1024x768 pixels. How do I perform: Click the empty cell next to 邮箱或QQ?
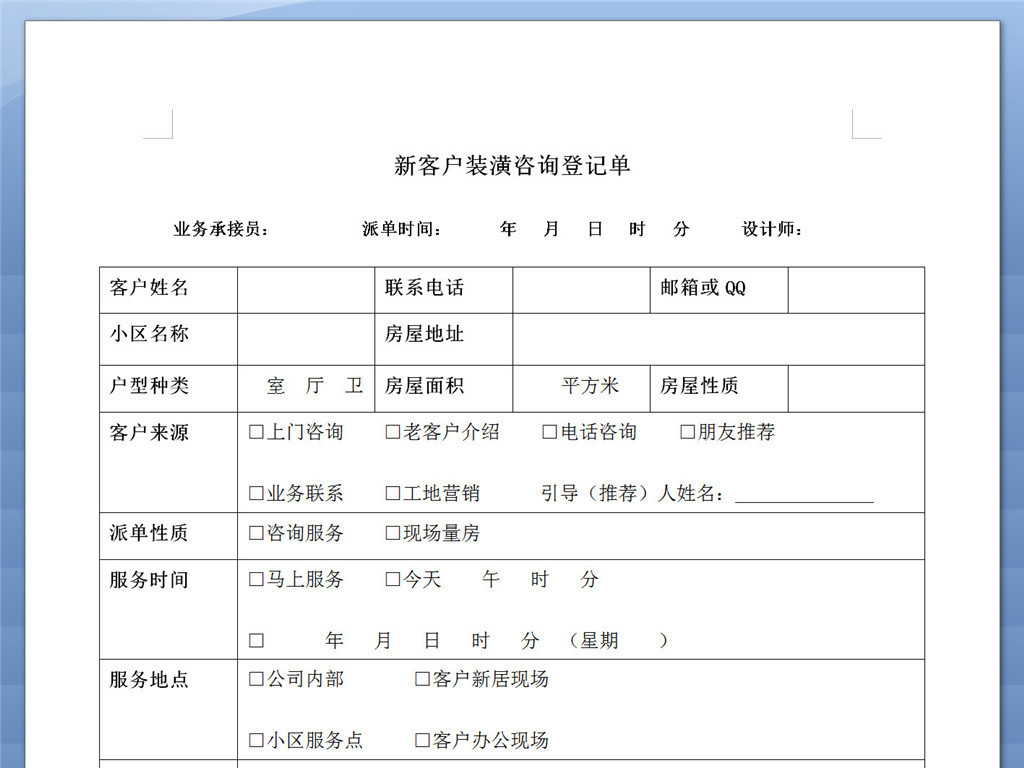(x=856, y=290)
